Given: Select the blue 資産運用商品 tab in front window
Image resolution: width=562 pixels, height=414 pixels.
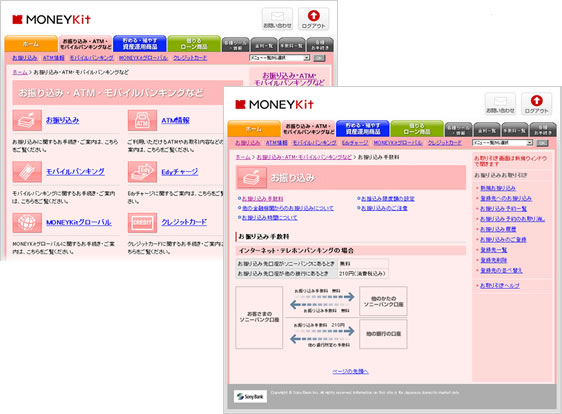Looking at the screenshot, I should (363, 128).
